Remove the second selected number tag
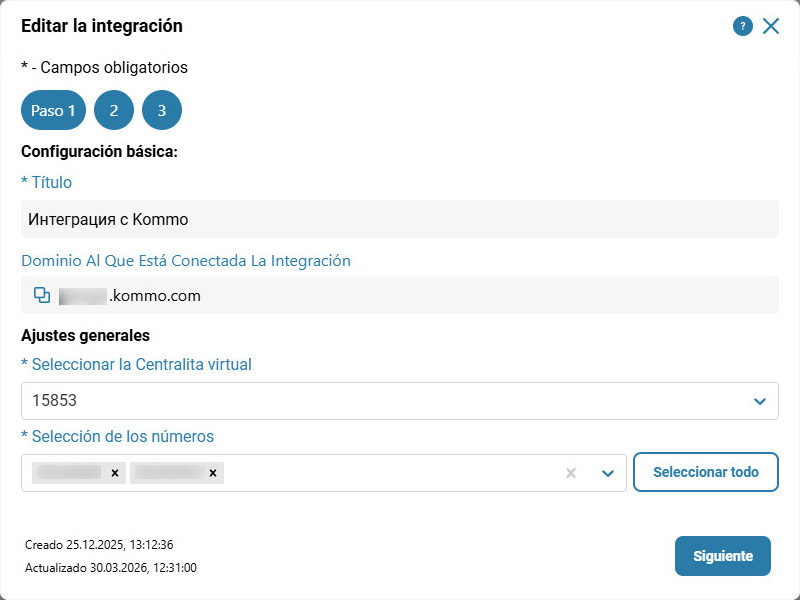 tap(213, 473)
